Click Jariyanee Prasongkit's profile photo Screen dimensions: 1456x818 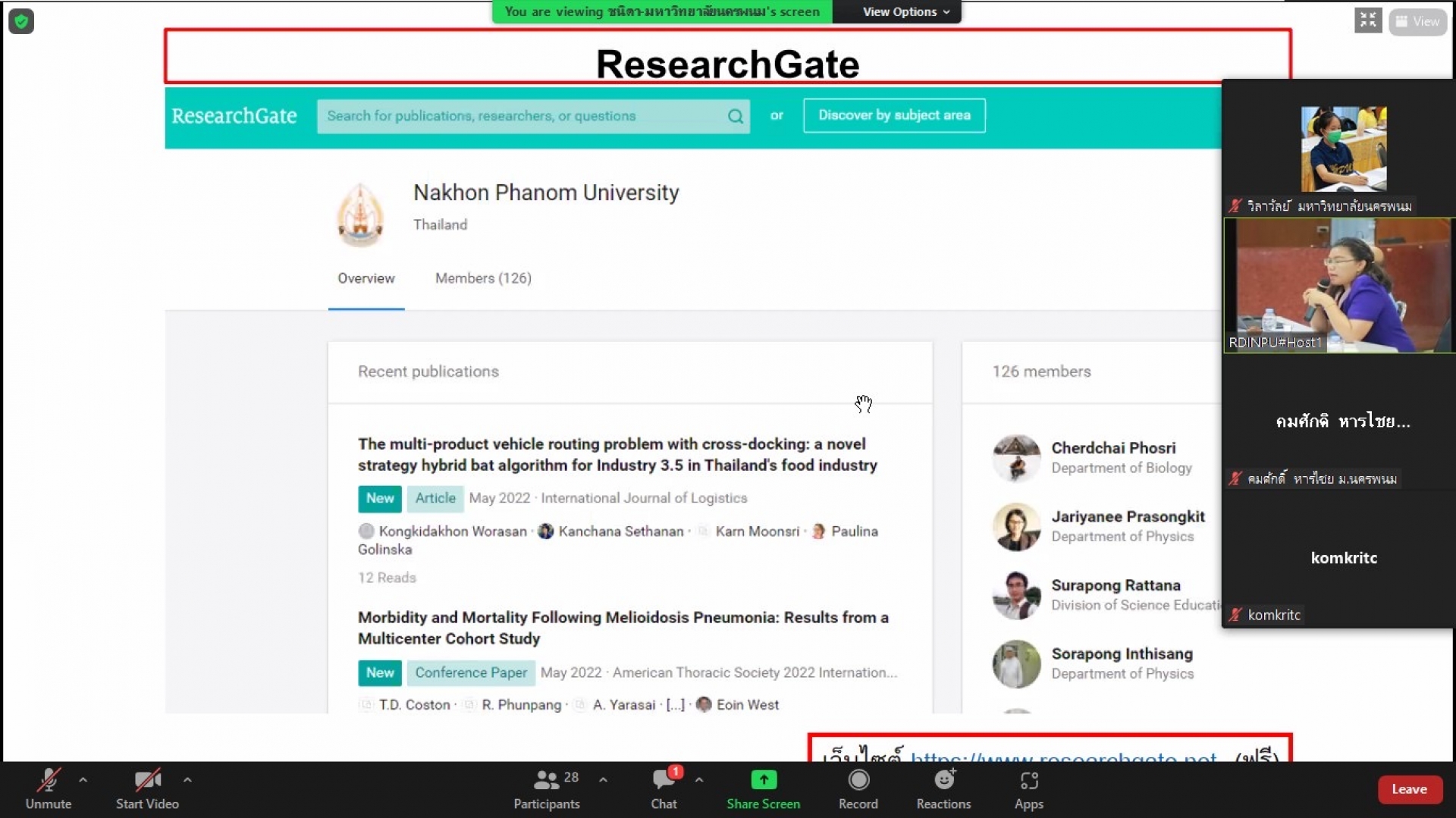click(x=1016, y=527)
